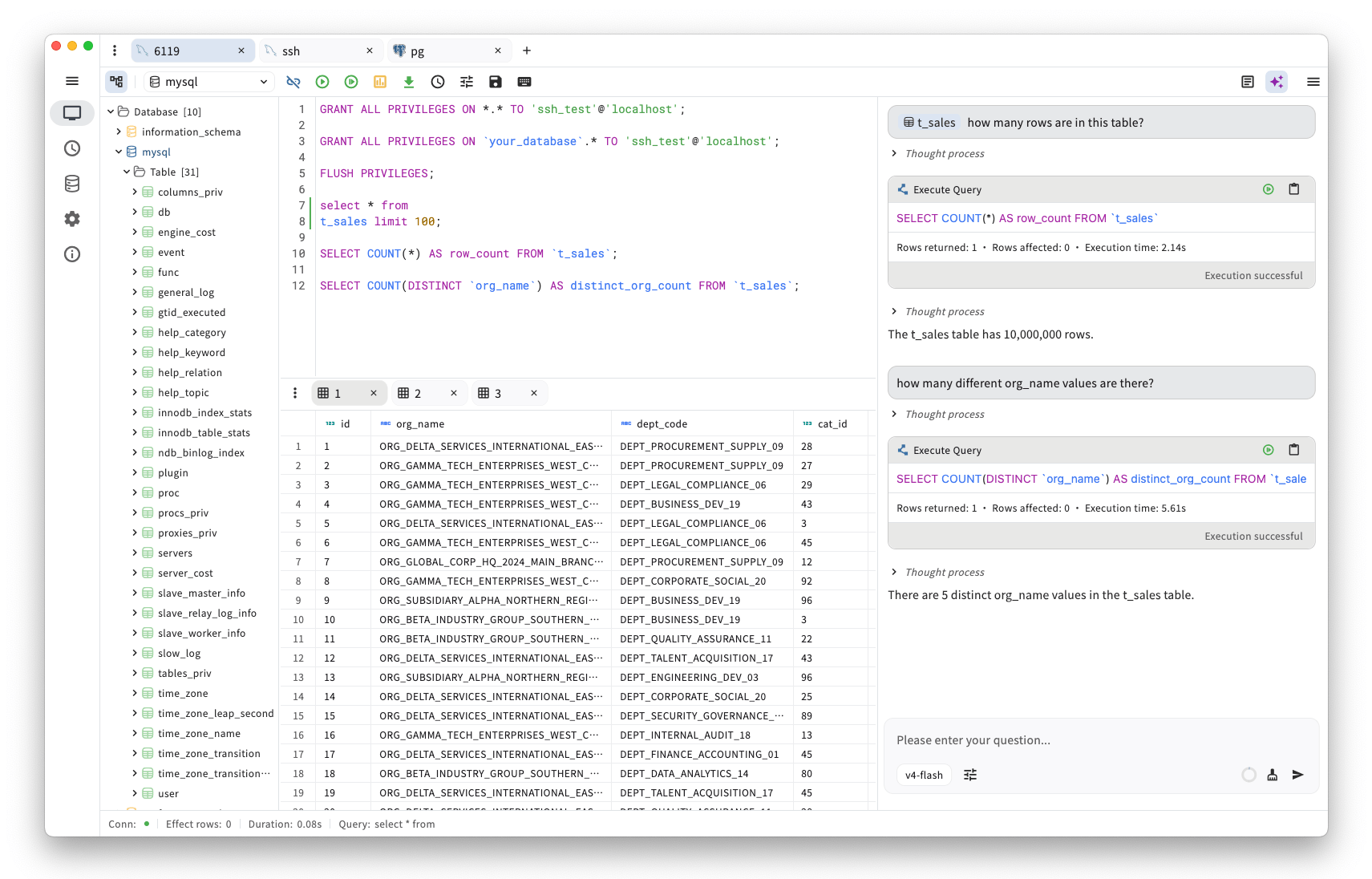
Task: Open the kebab menu beside connection tabs
Action: point(115,51)
